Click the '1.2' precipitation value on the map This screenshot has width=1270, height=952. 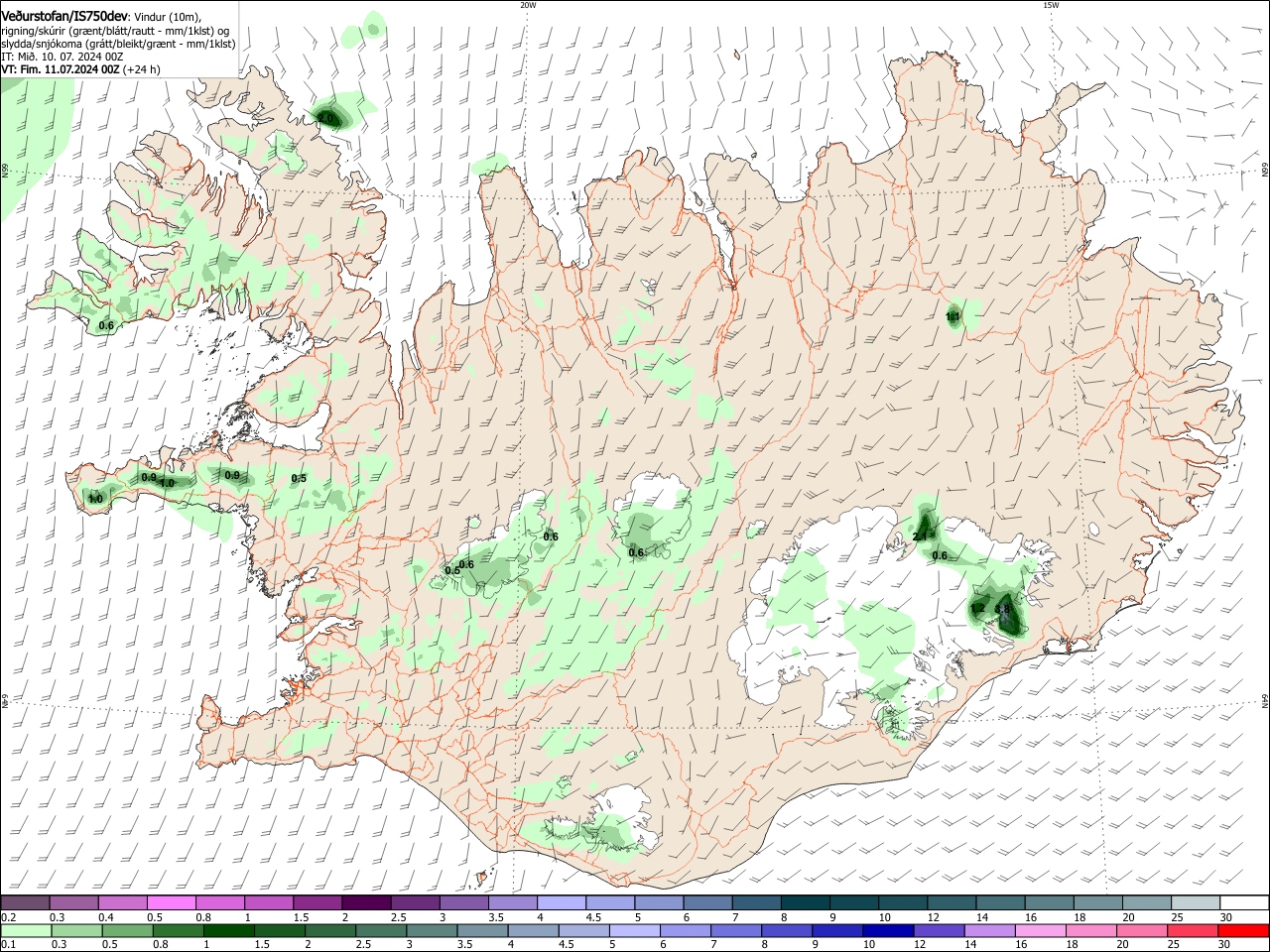click(x=978, y=609)
